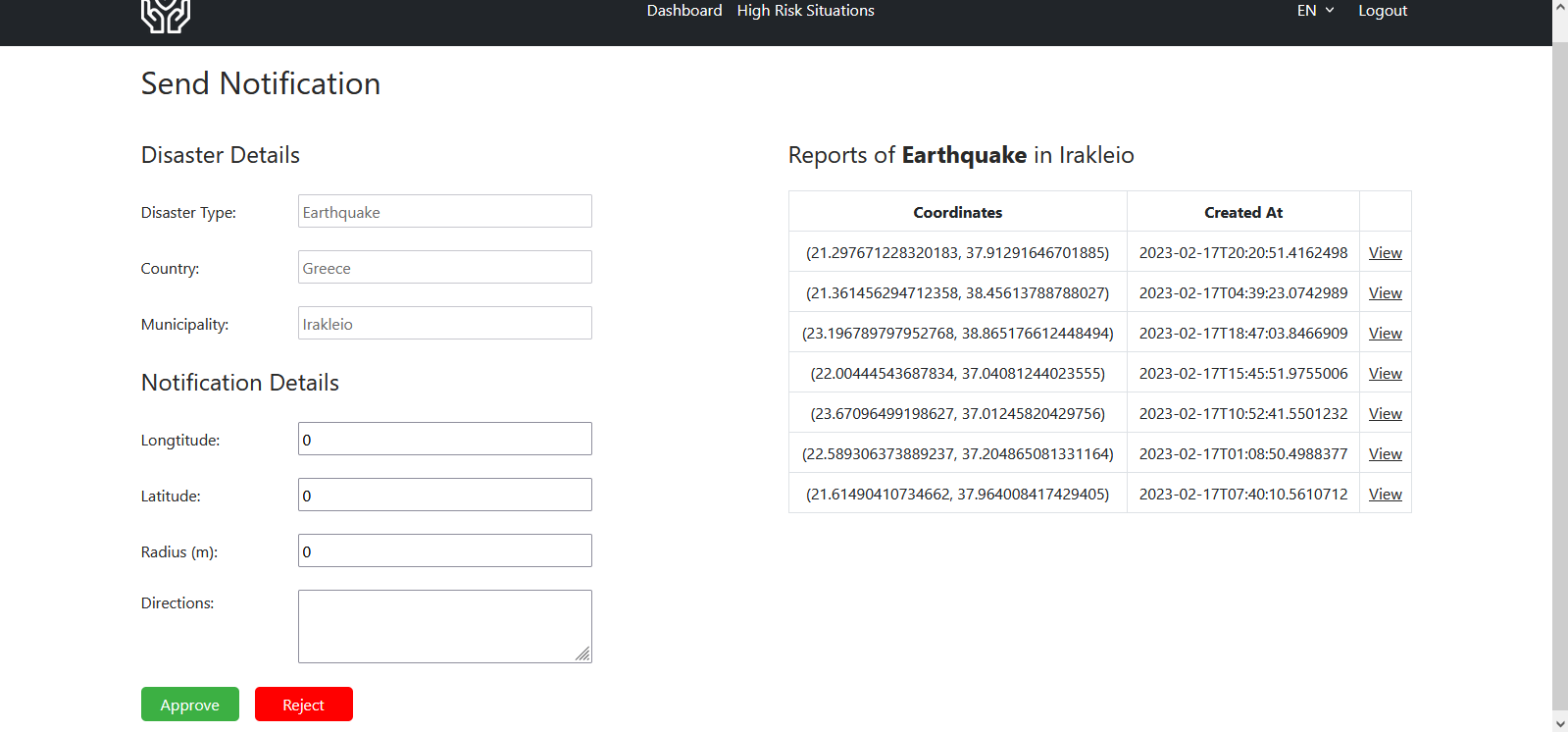Screen dimensions: 1568x732
Task: Go to the Dashboard menu item
Action: click(x=683, y=11)
